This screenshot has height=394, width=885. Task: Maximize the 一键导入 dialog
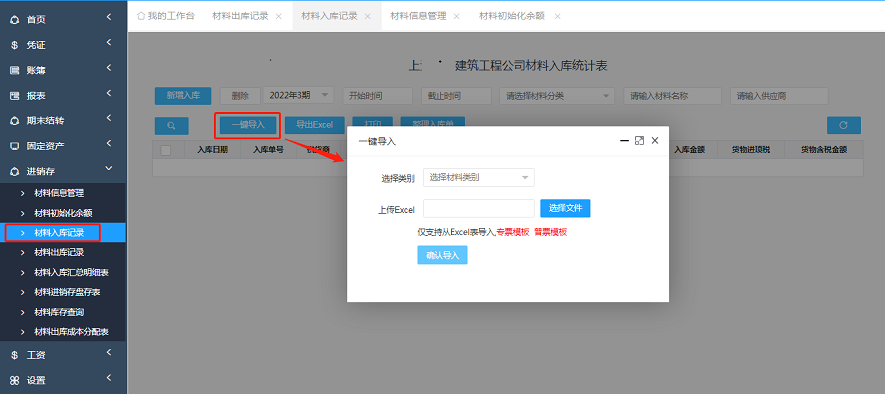639,141
